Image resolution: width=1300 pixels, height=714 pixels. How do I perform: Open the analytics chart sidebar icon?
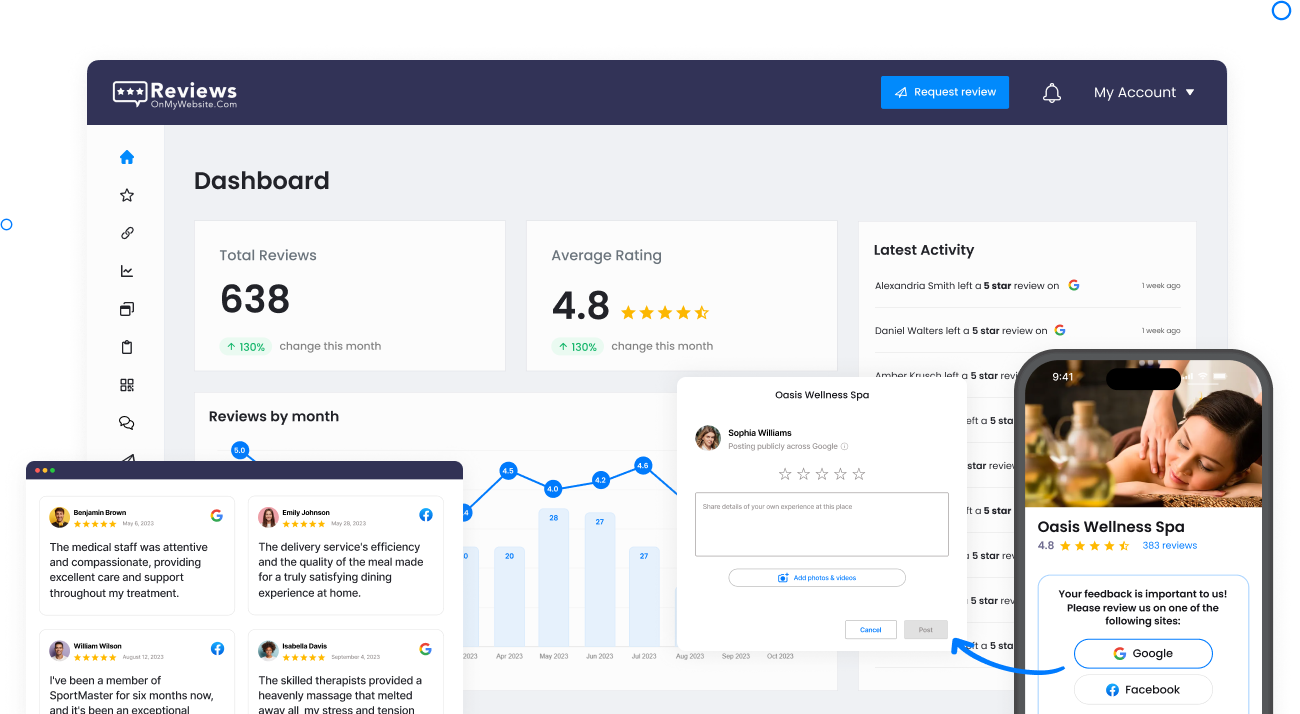(x=127, y=271)
